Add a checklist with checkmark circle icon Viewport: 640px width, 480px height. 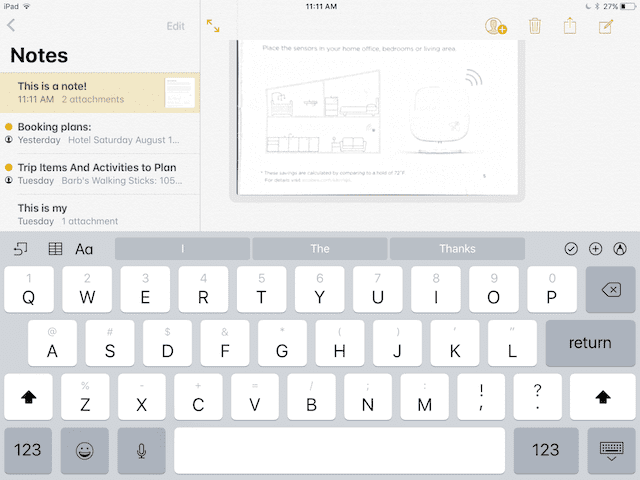tap(571, 249)
